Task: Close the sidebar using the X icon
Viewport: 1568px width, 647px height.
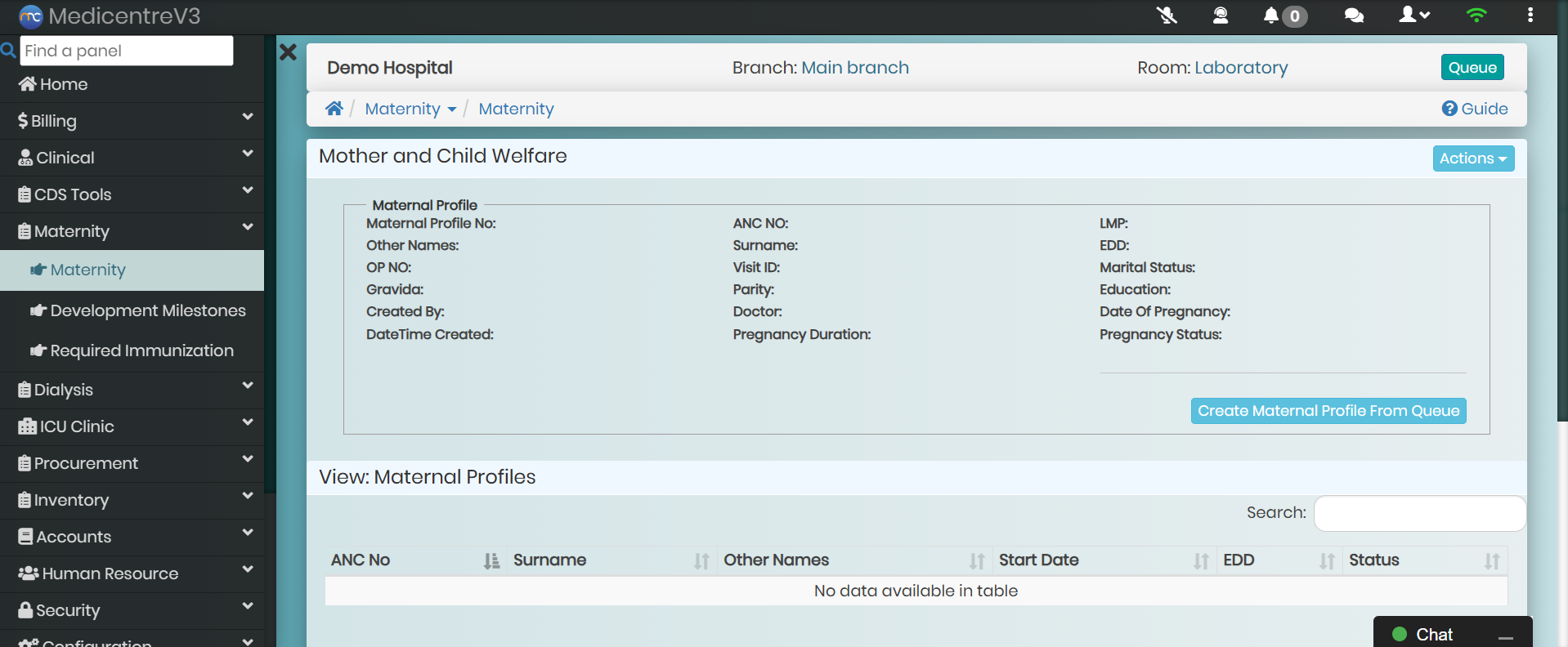Action: pos(288,53)
